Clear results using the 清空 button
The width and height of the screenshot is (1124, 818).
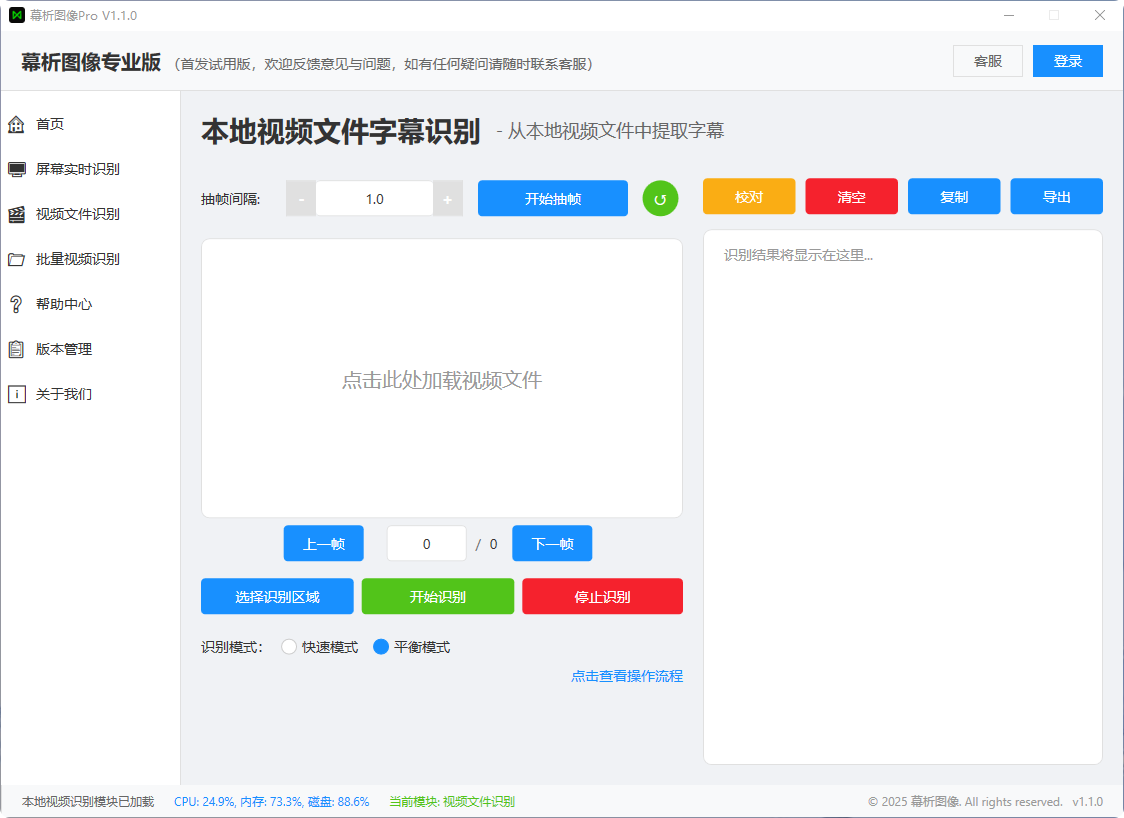tap(851, 196)
